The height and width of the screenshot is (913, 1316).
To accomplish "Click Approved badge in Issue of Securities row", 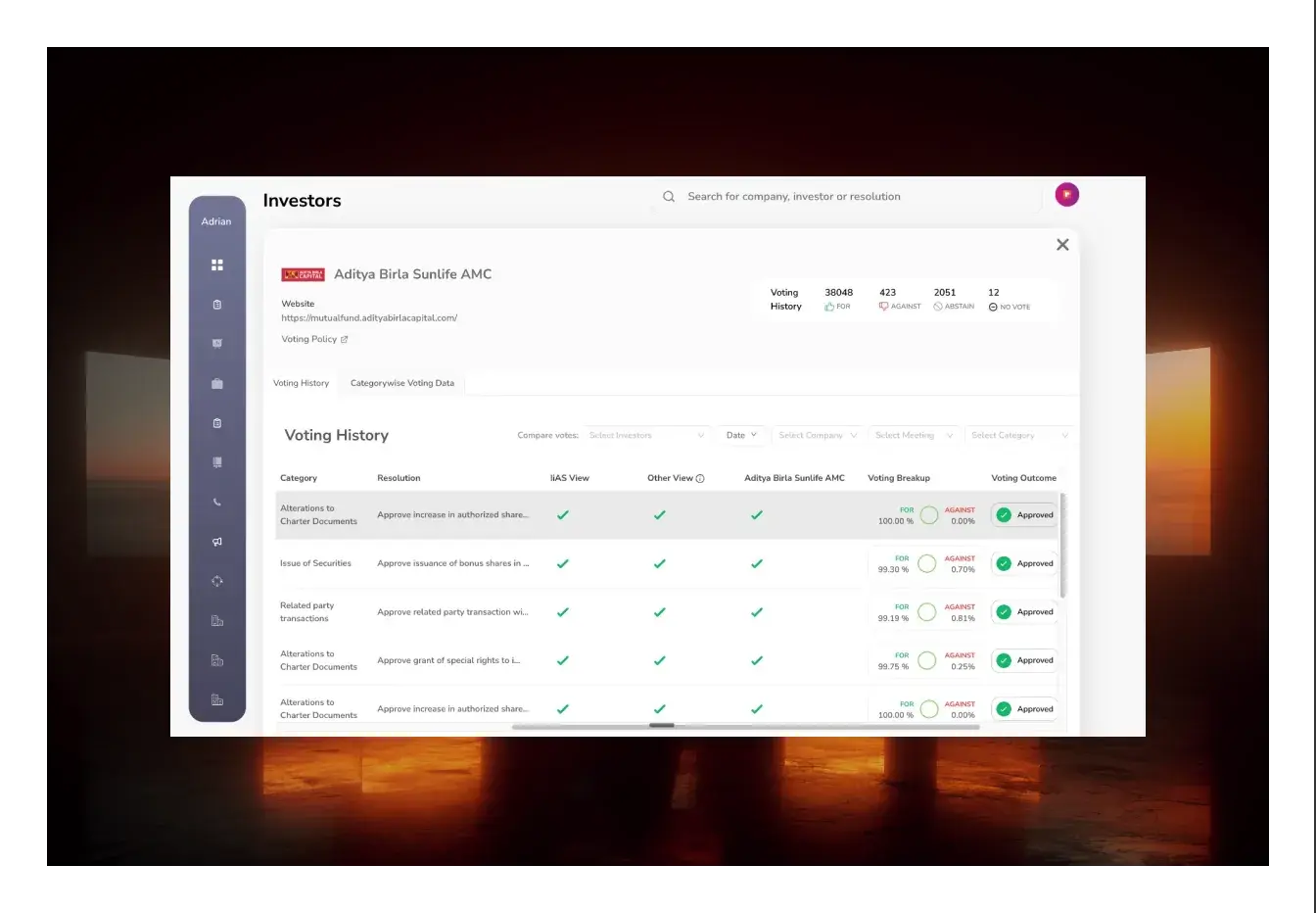I will click(x=1024, y=564).
